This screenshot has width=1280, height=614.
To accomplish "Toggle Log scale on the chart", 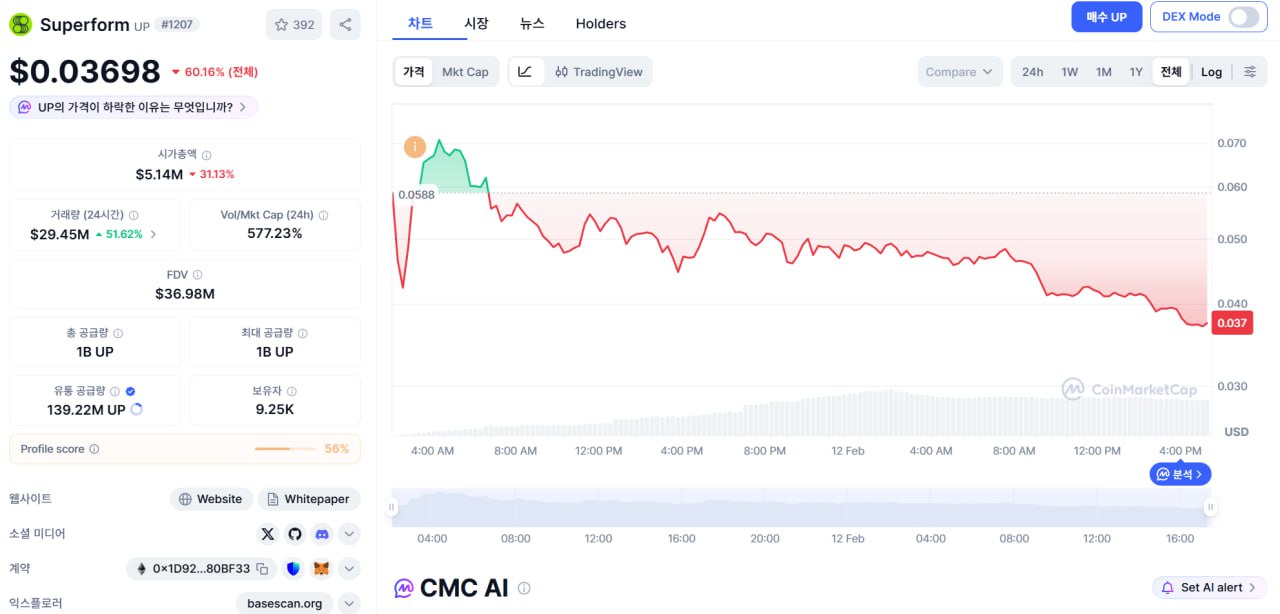I will click(x=1211, y=72).
